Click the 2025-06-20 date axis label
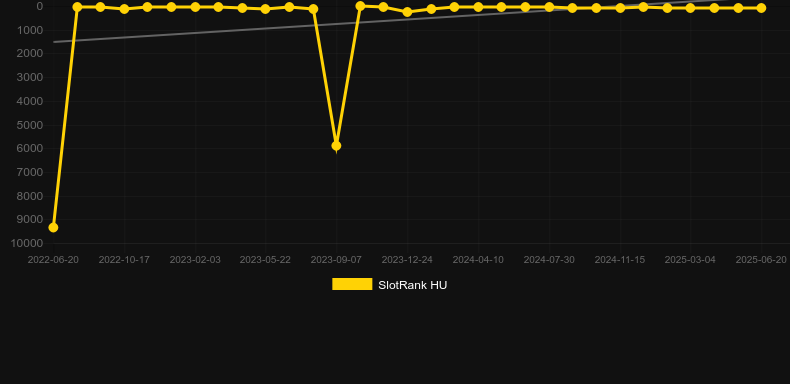The height and width of the screenshot is (384, 790). click(761, 260)
